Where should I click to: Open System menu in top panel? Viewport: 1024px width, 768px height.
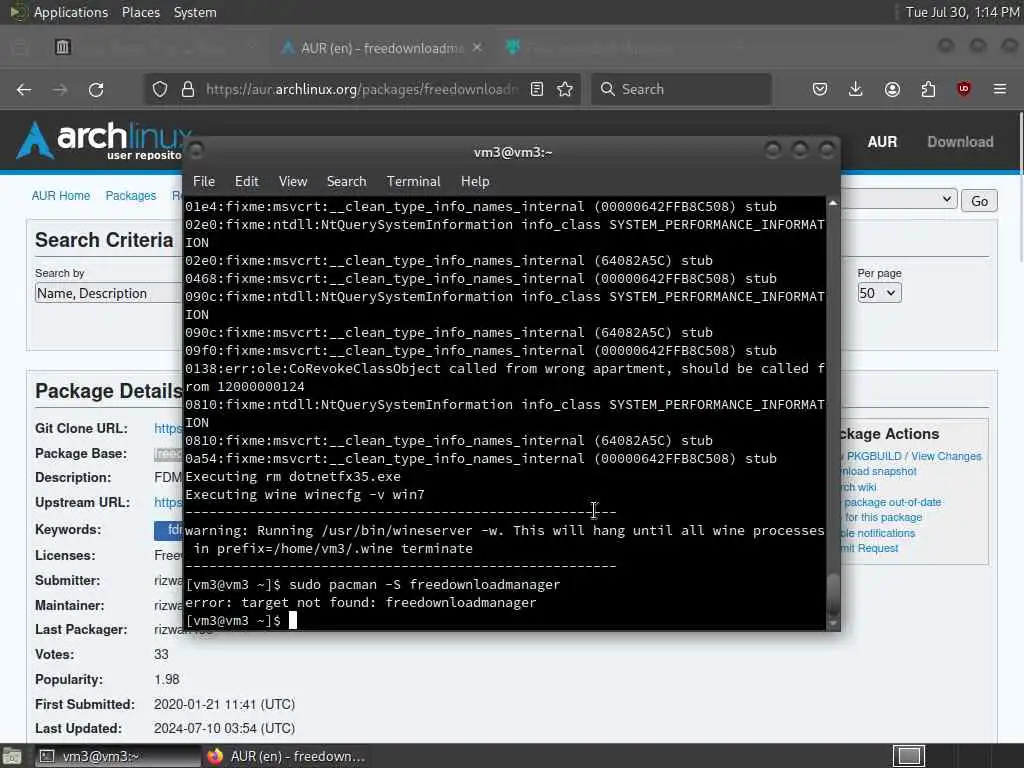pos(195,12)
